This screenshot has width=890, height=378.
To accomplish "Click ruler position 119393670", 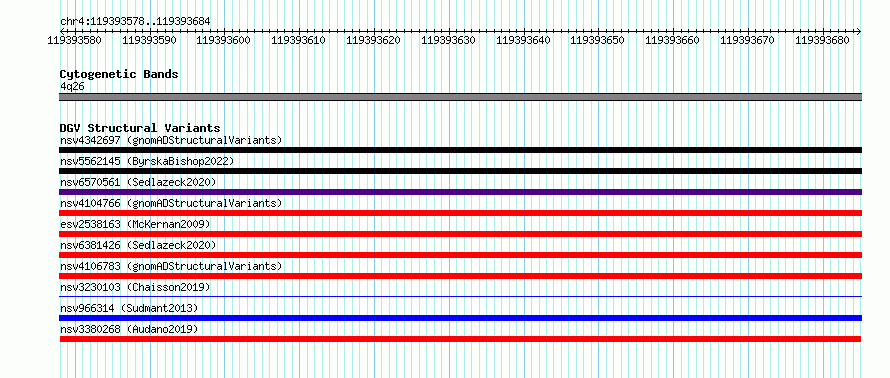I will tap(747, 40).
